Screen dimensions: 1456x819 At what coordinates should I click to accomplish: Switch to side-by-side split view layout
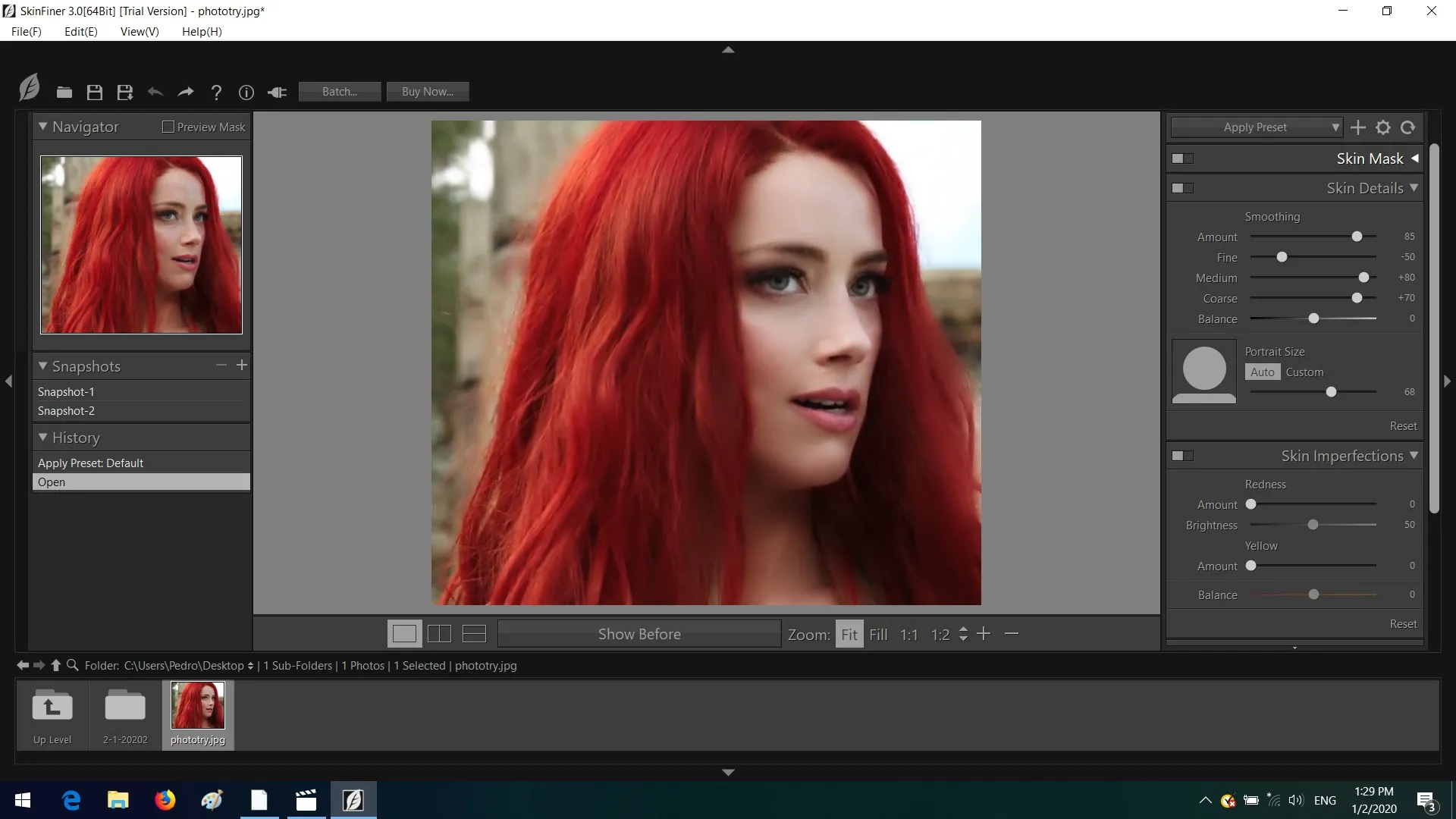tap(439, 634)
